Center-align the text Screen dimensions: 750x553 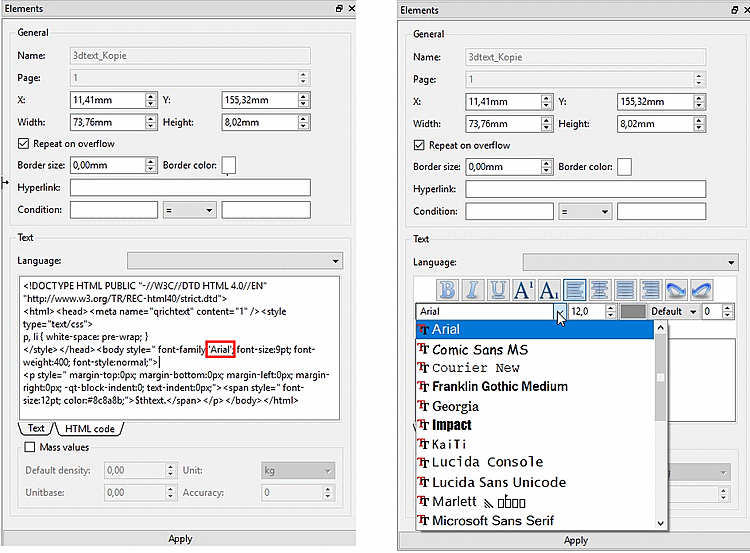pyautogui.click(x=600, y=290)
